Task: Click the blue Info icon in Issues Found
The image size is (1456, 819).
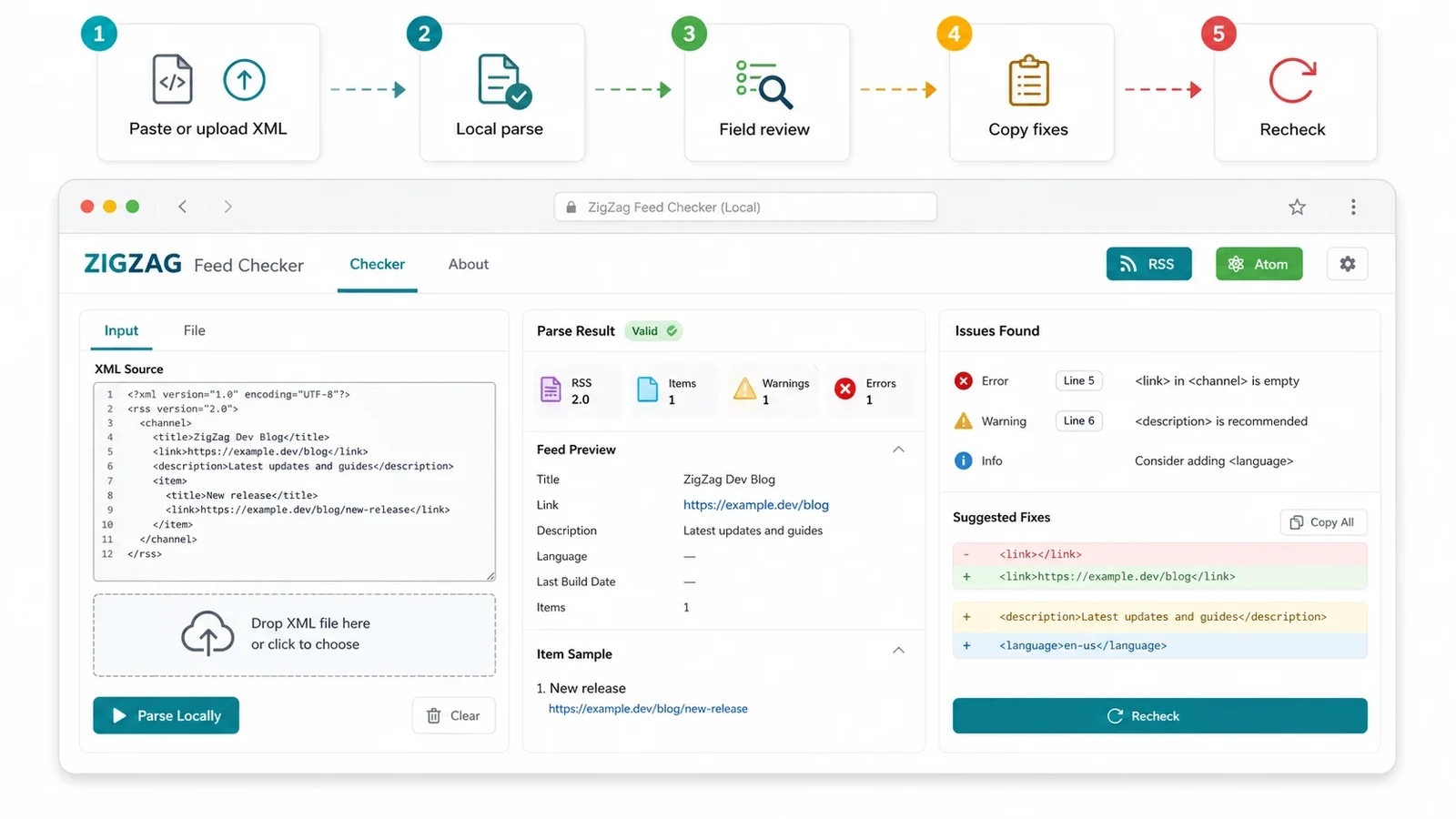Action: (963, 460)
